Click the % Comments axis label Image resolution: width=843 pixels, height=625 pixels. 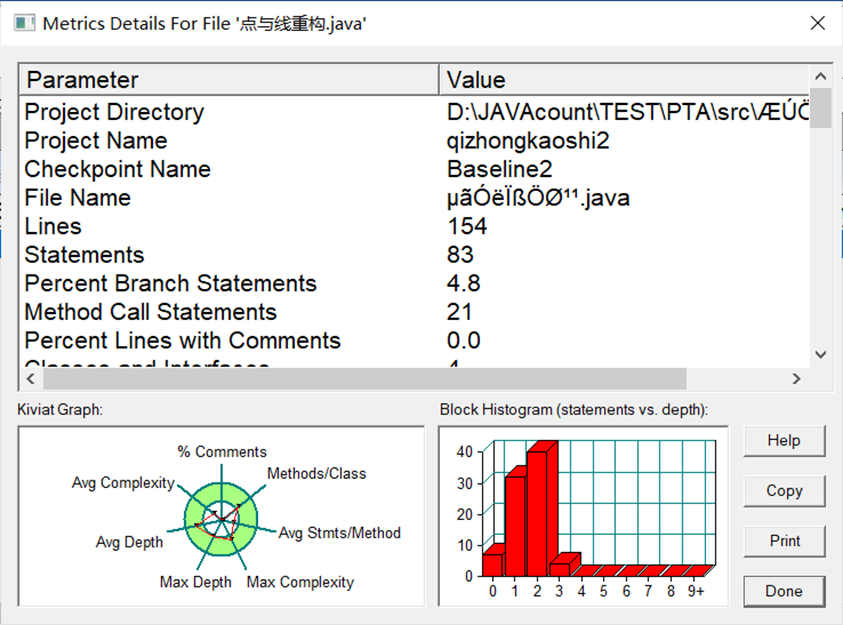222,452
